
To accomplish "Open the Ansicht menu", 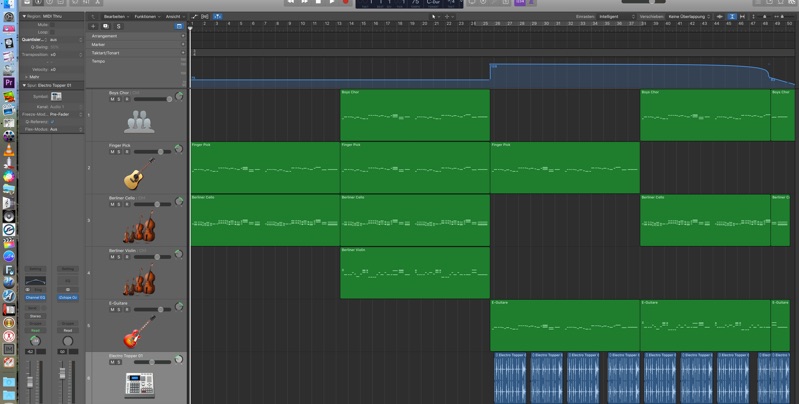I will point(175,17).
